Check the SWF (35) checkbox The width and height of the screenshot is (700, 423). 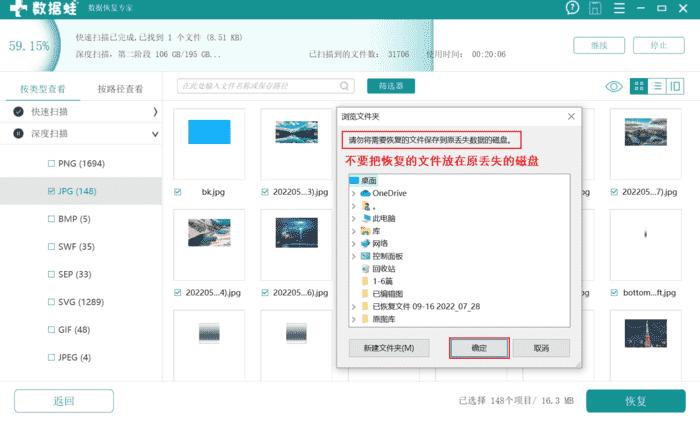pyautogui.click(x=51, y=246)
